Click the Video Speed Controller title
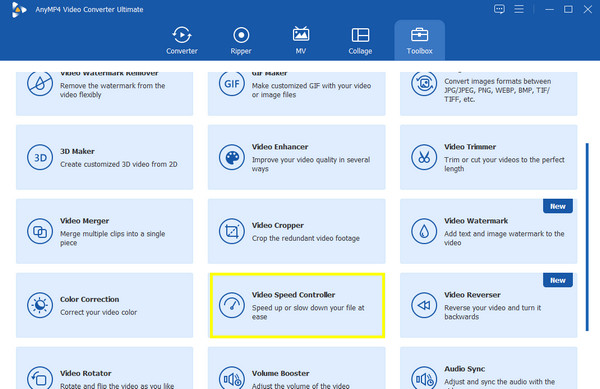 click(293, 295)
